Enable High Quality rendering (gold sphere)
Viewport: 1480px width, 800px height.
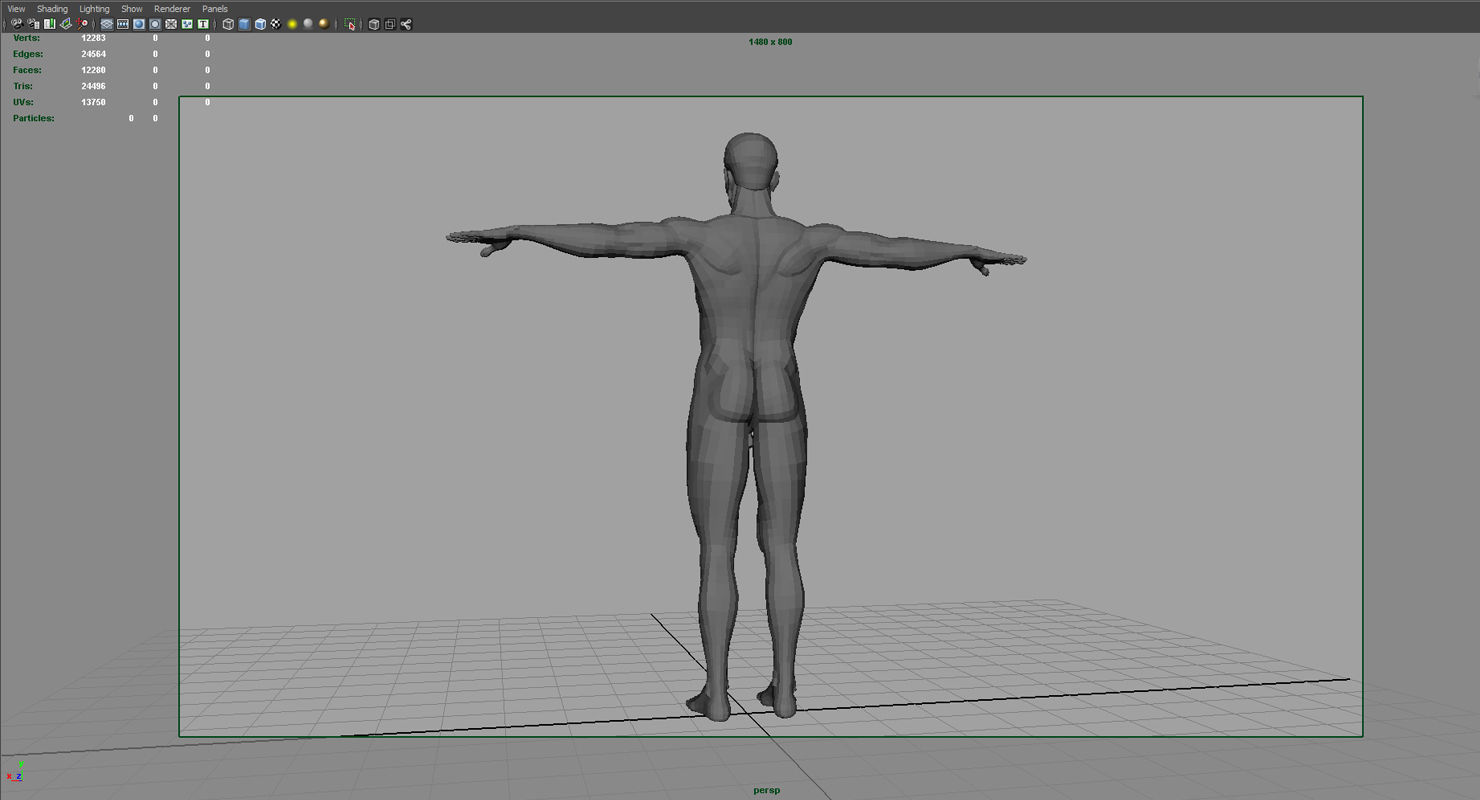tap(324, 24)
